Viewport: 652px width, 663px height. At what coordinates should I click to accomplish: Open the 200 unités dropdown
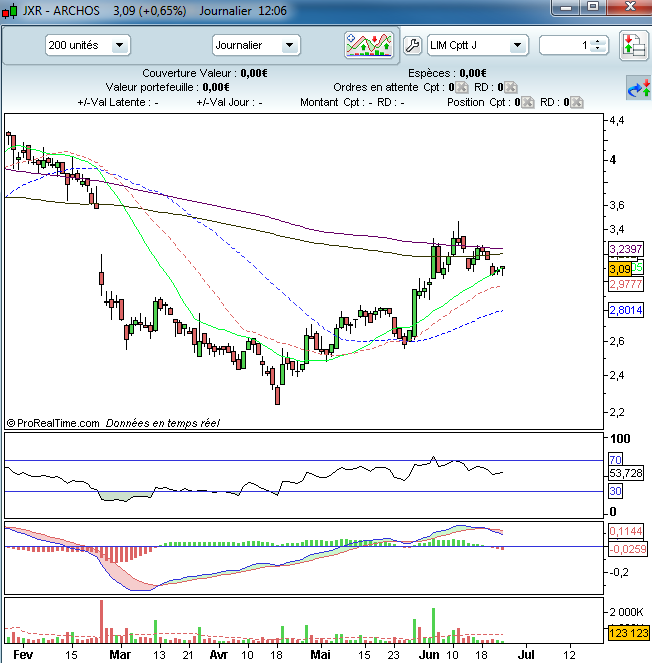point(88,45)
